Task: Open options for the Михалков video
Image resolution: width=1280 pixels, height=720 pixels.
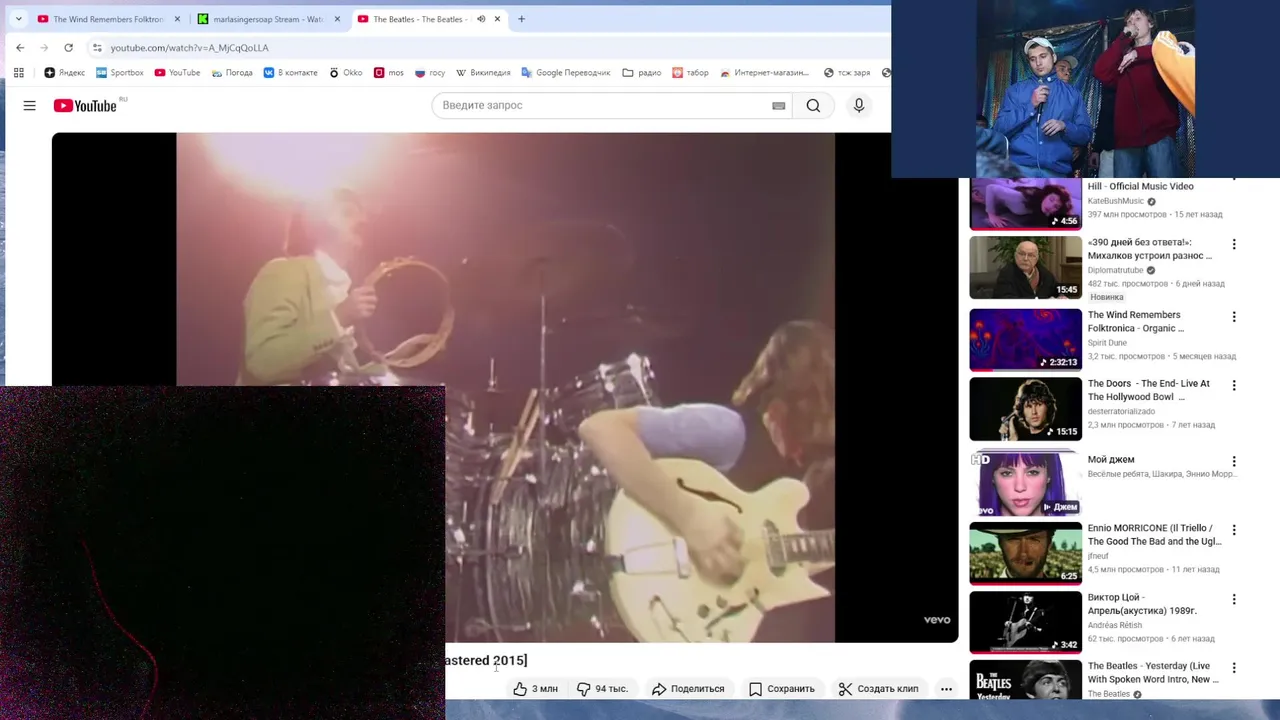Action: (x=1234, y=244)
